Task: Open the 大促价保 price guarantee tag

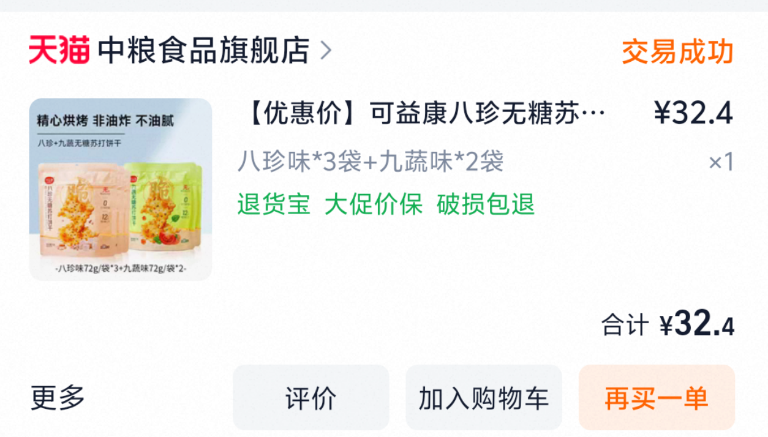Action: pyautogui.click(x=373, y=204)
